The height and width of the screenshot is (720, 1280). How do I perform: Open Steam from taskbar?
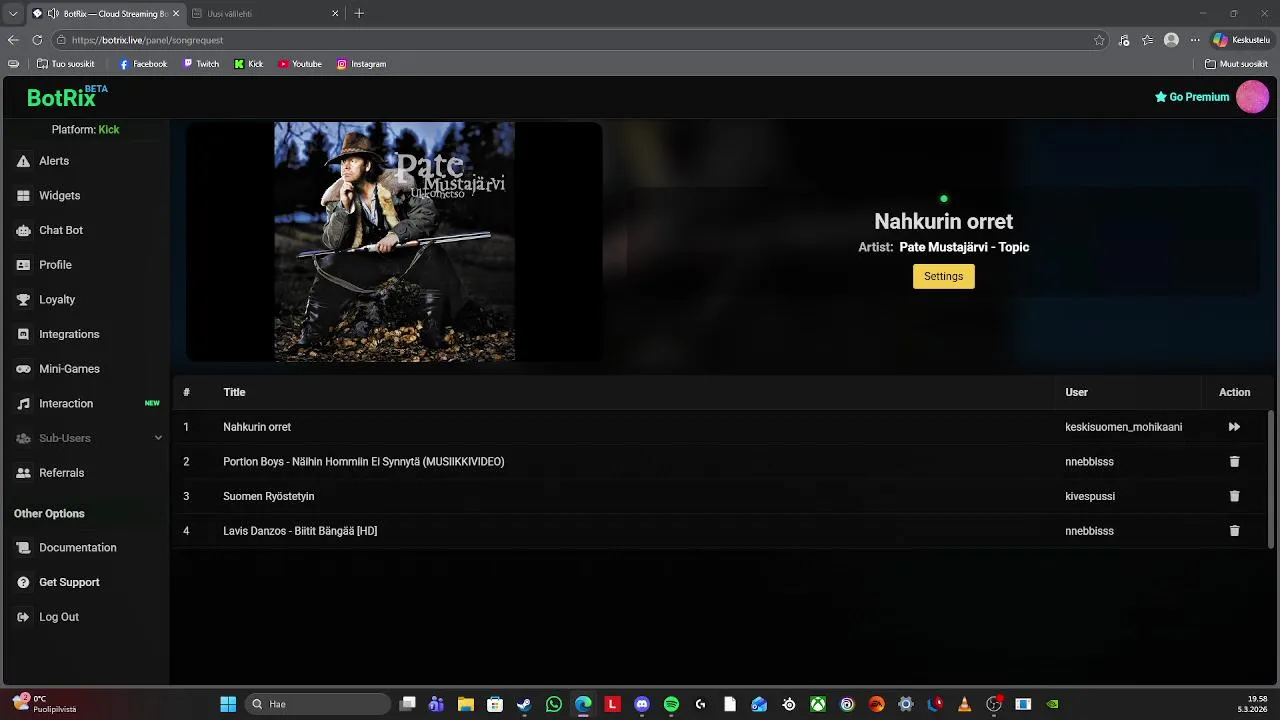[x=524, y=704]
